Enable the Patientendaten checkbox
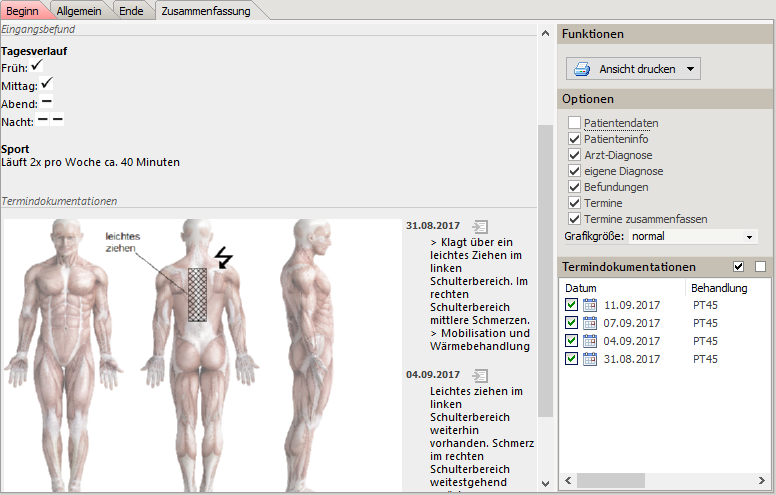 574,123
